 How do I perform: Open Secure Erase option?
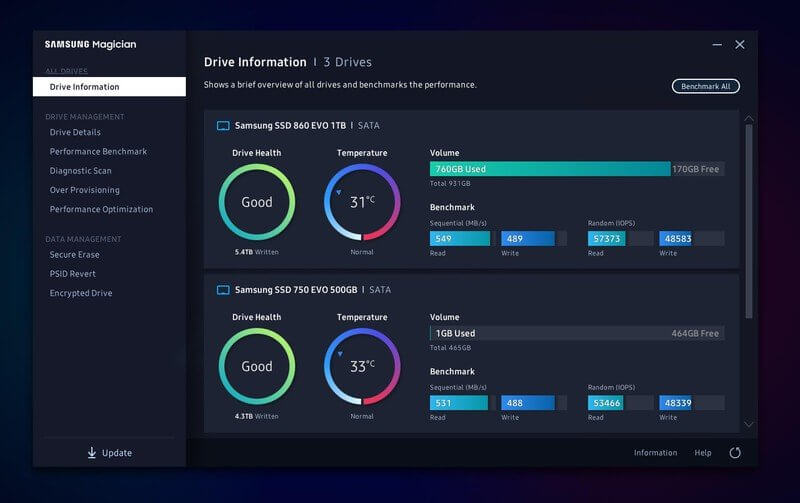pos(74,255)
